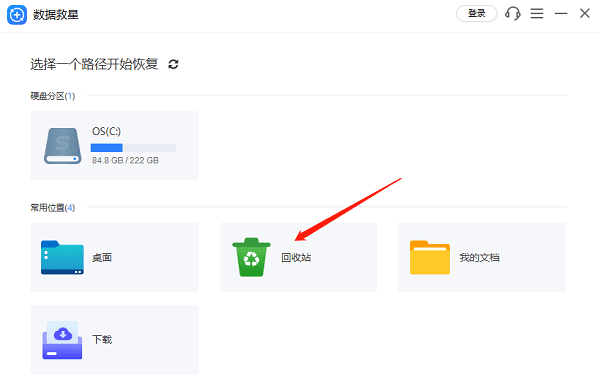Click the 数据救星 title text
The width and height of the screenshot is (600, 389).
56,15
